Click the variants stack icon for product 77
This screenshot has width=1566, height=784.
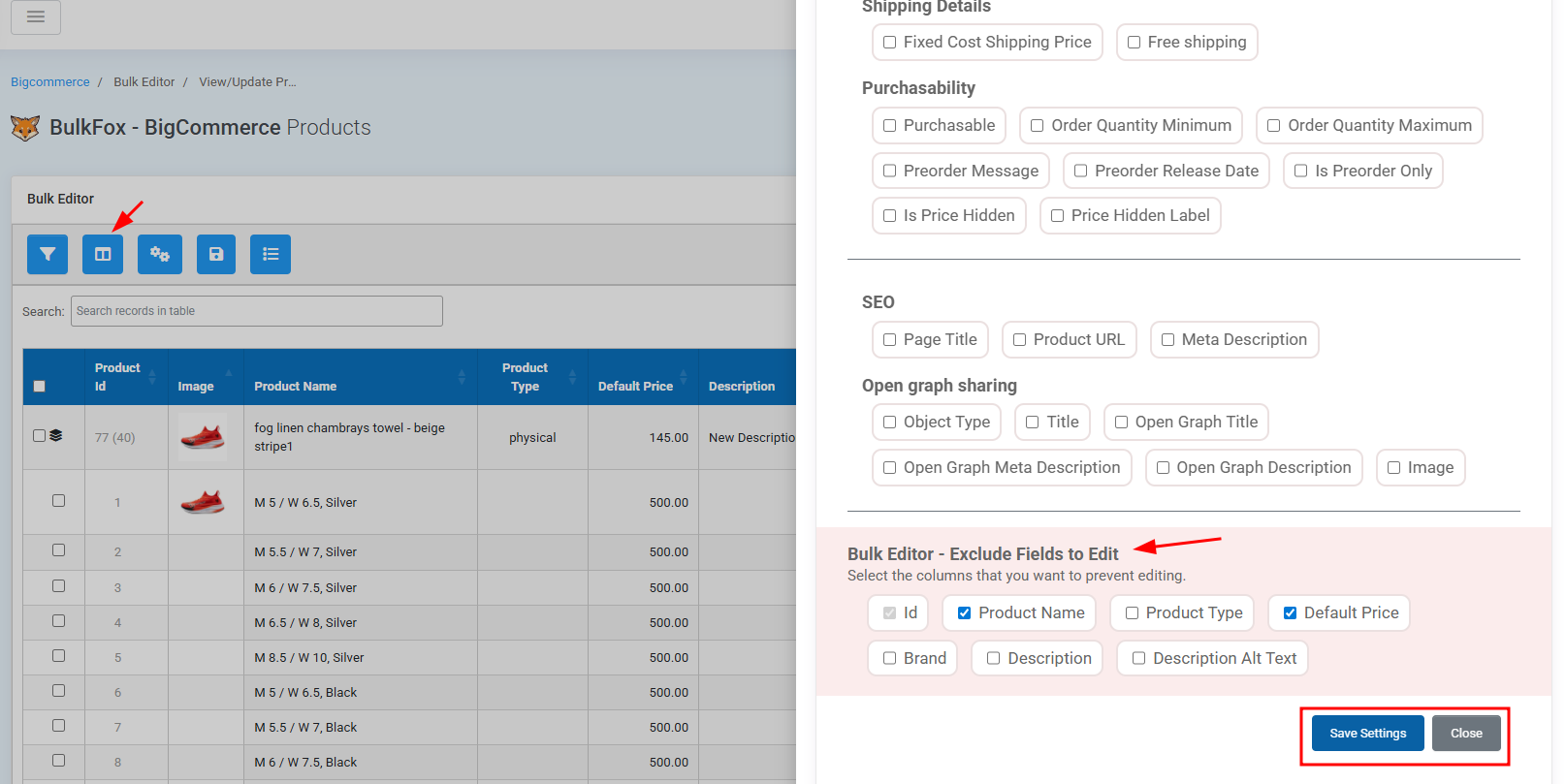pyautogui.click(x=56, y=436)
